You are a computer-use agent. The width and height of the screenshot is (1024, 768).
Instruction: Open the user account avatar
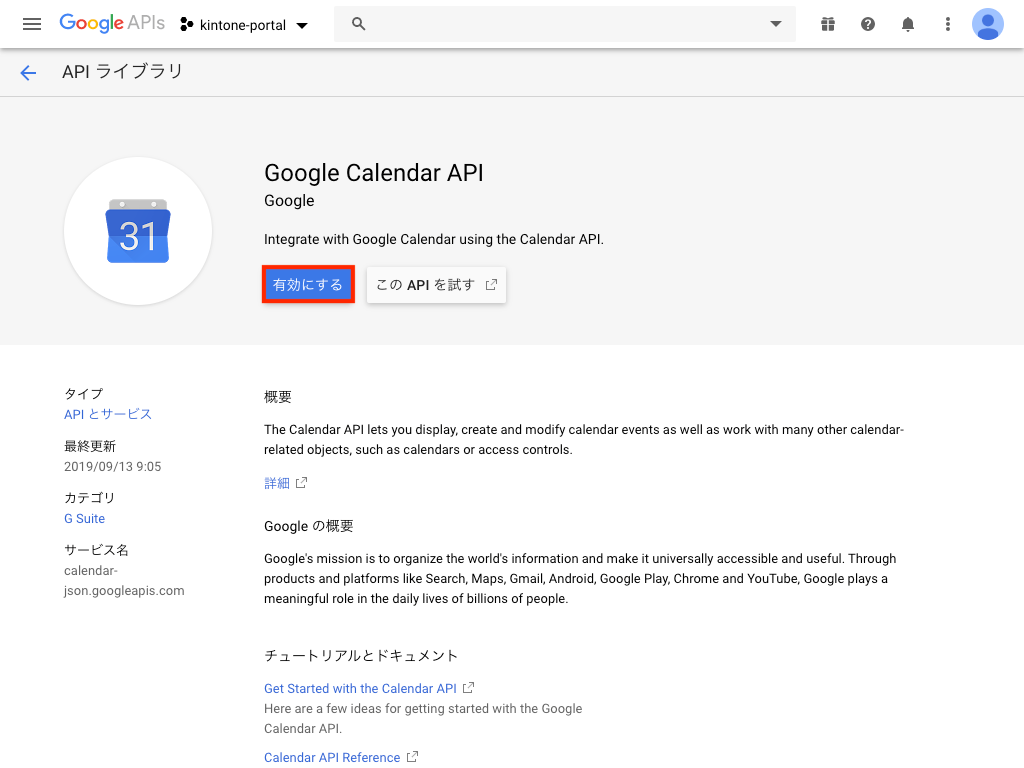987,24
